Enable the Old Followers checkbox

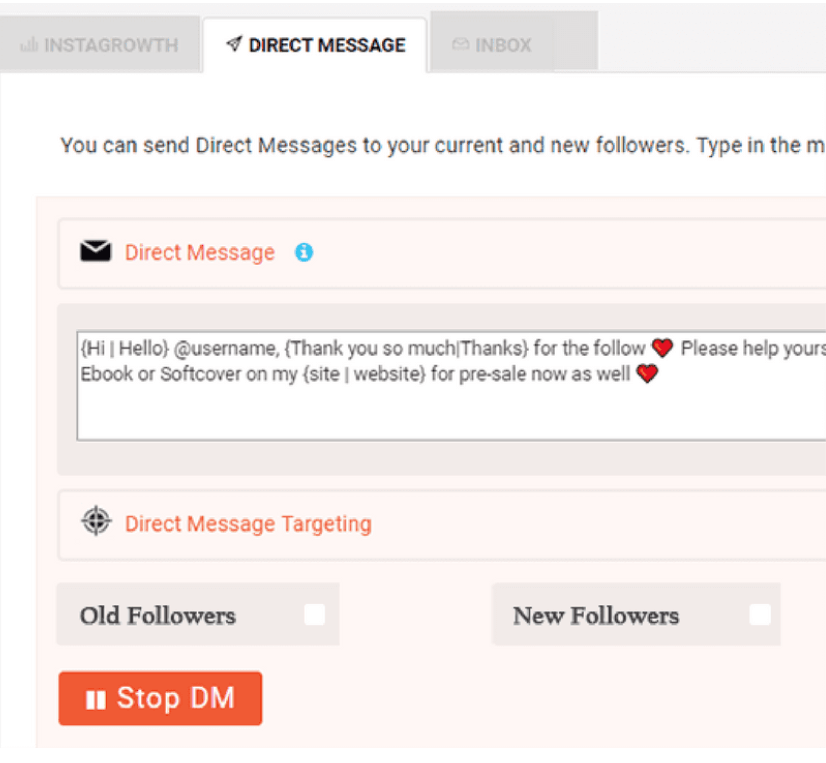click(x=315, y=615)
